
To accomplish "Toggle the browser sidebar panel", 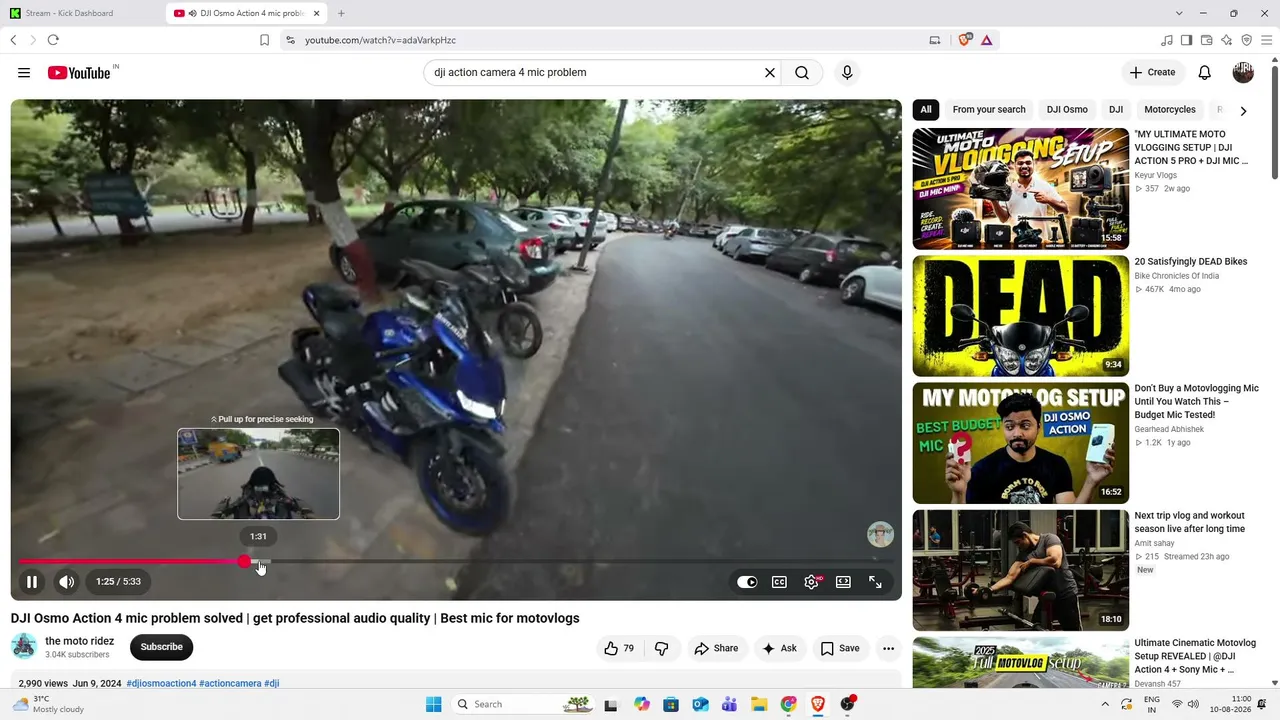I will coord(1186,40).
